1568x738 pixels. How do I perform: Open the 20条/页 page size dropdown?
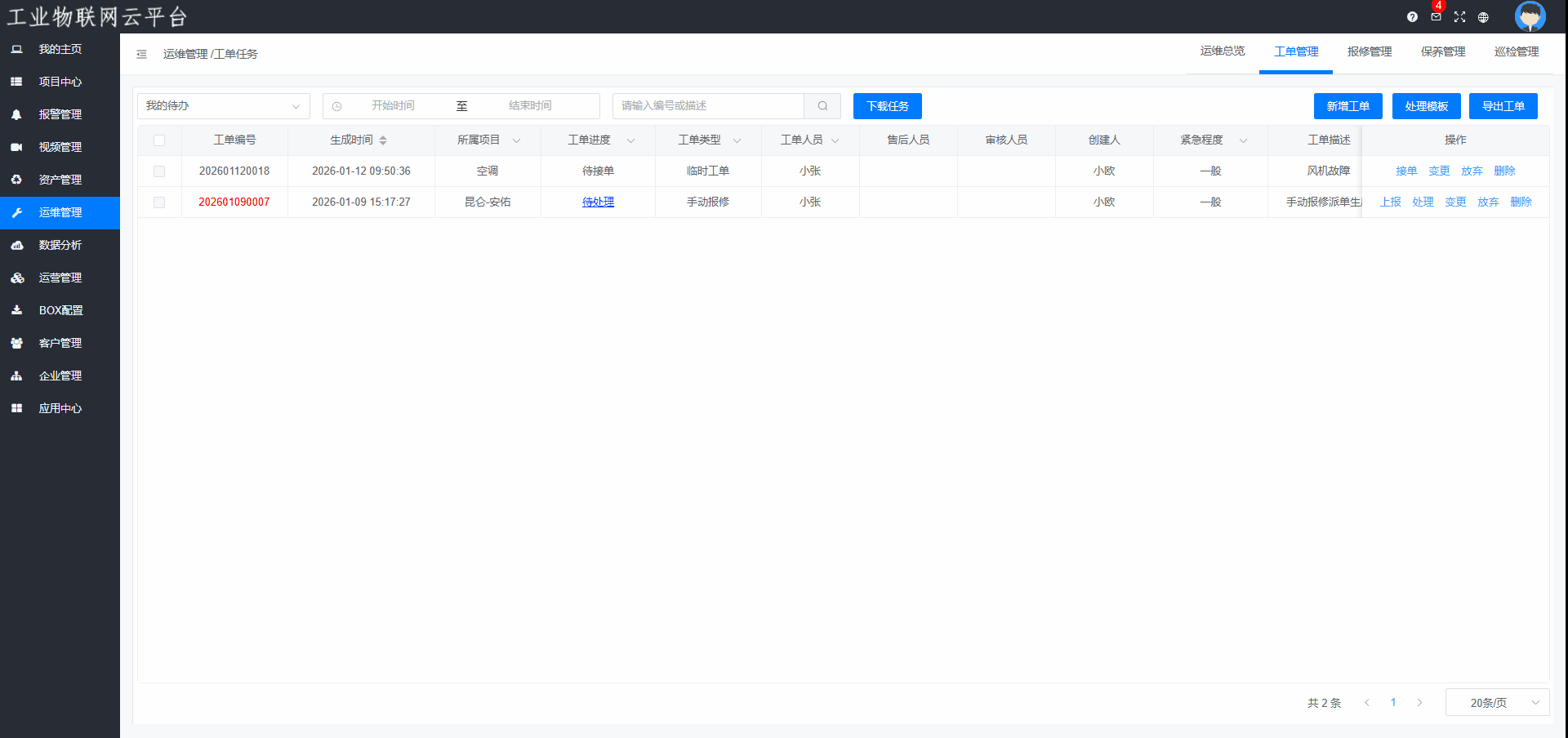pyautogui.click(x=1496, y=703)
